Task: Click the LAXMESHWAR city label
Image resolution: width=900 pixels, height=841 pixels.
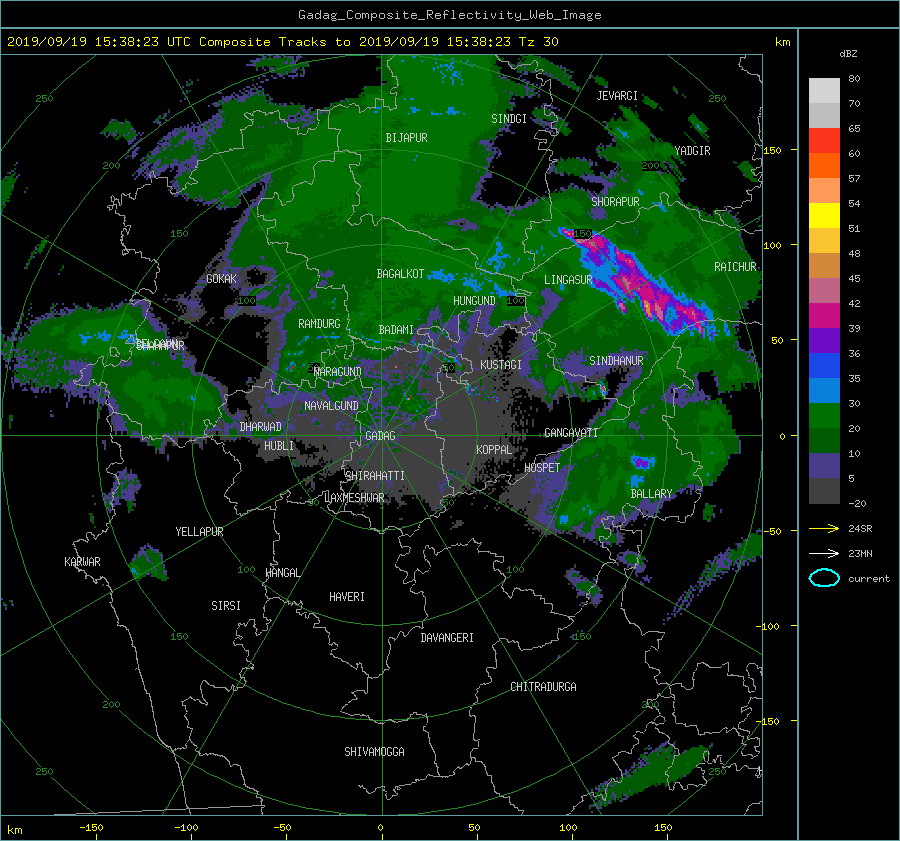Action: (x=355, y=498)
